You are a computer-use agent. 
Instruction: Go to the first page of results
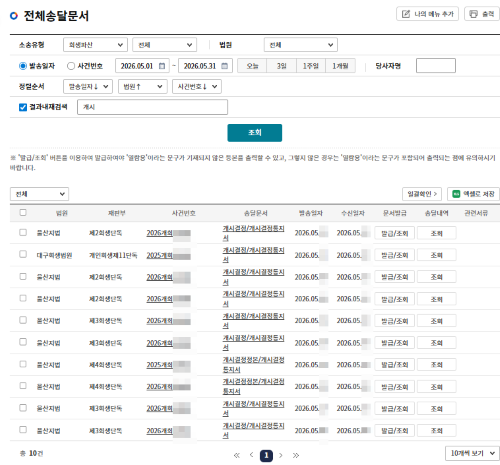point(237,455)
